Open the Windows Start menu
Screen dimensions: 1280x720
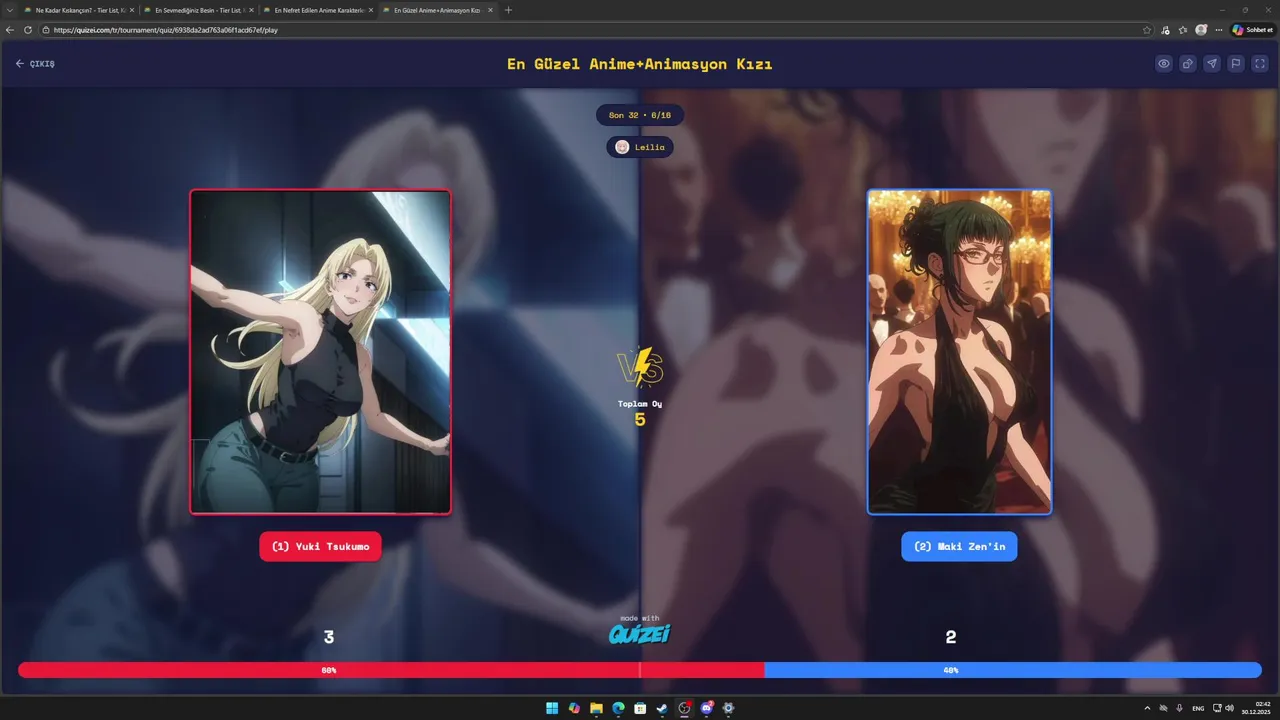tap(552, 708)
